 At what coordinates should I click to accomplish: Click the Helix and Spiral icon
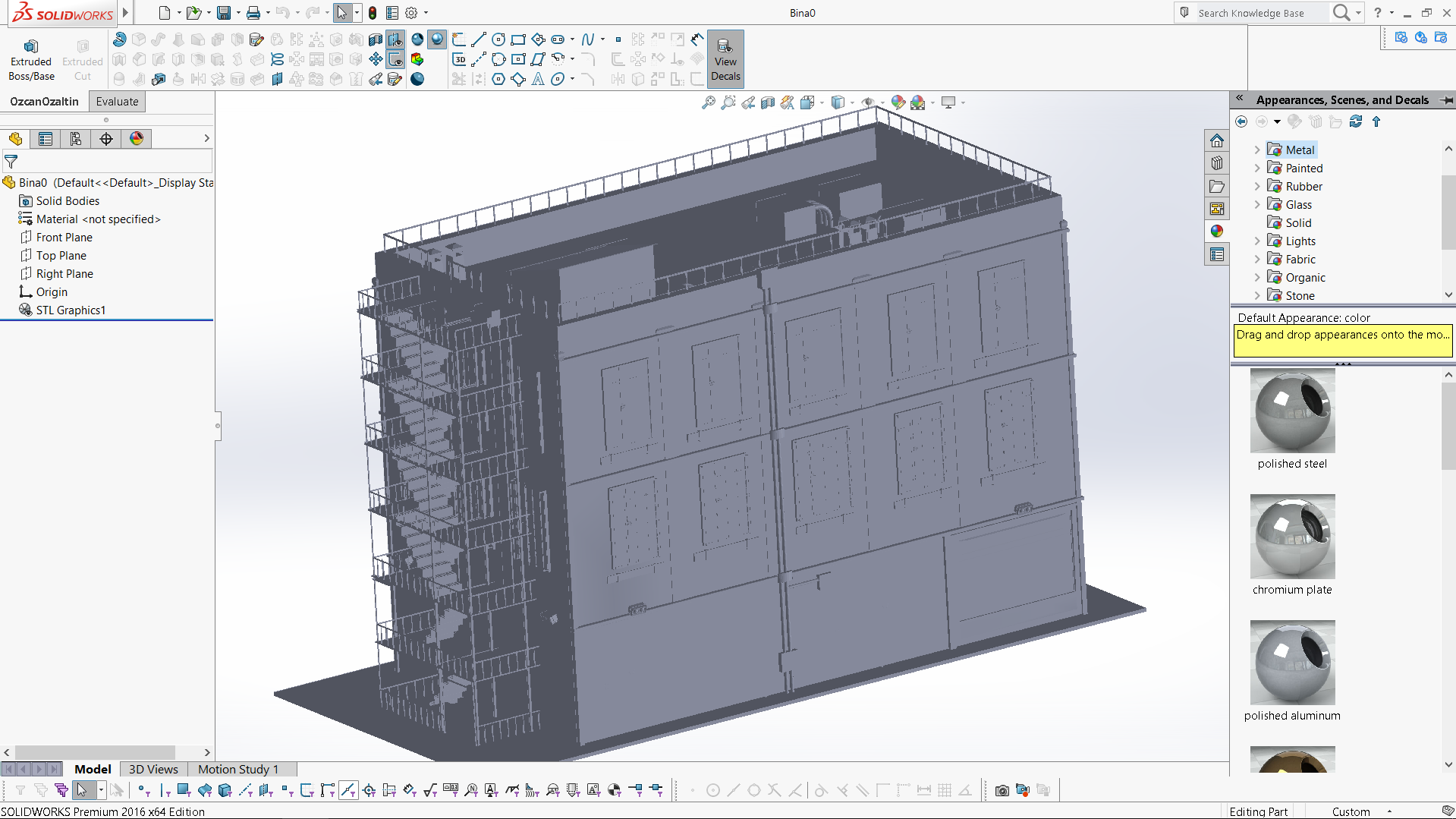277,59
